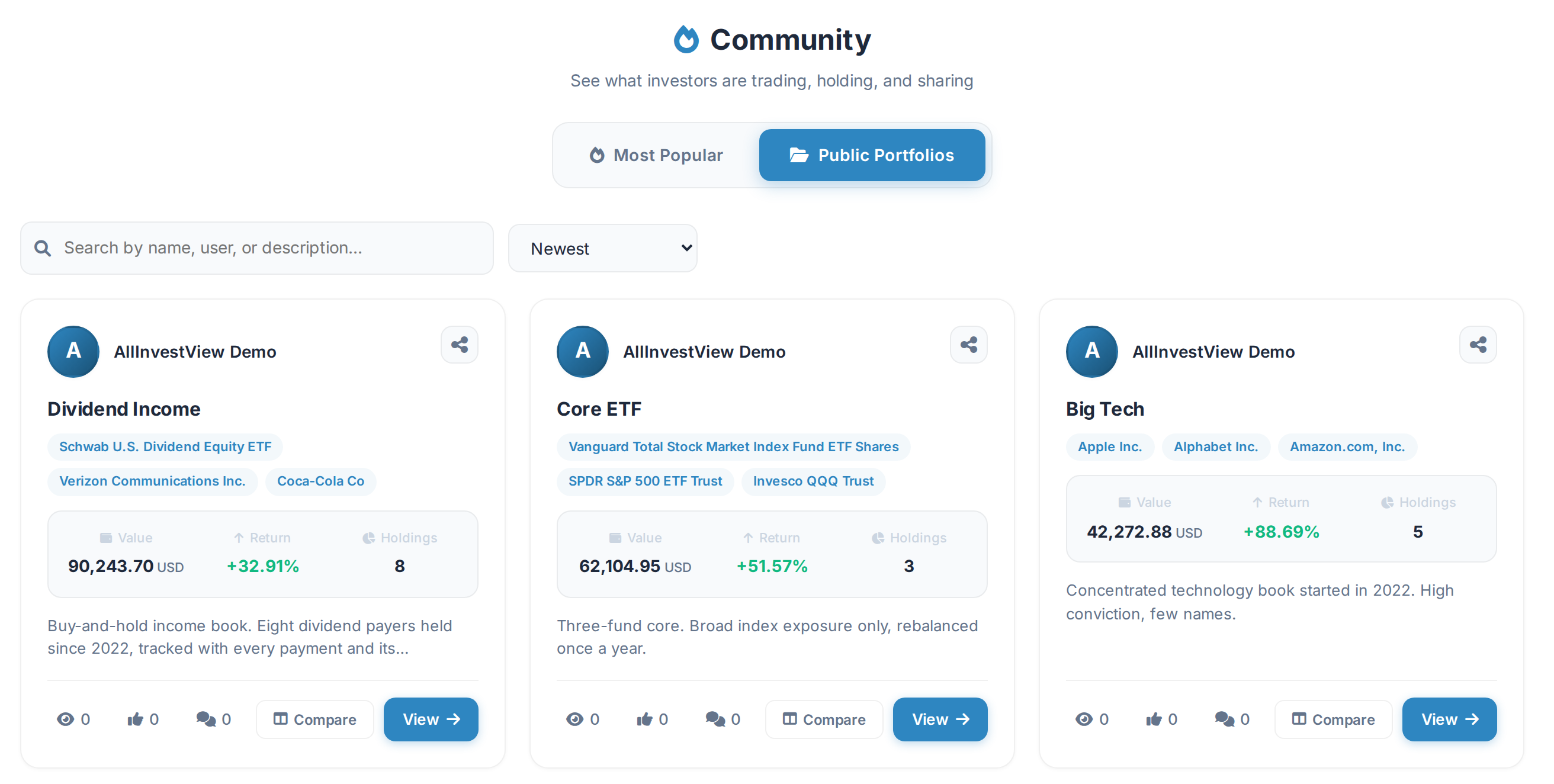Click views eye icon on Big Tech card
This screenshot has height=784, width=1554.
pyautogui.click(x=1084, y=719)
